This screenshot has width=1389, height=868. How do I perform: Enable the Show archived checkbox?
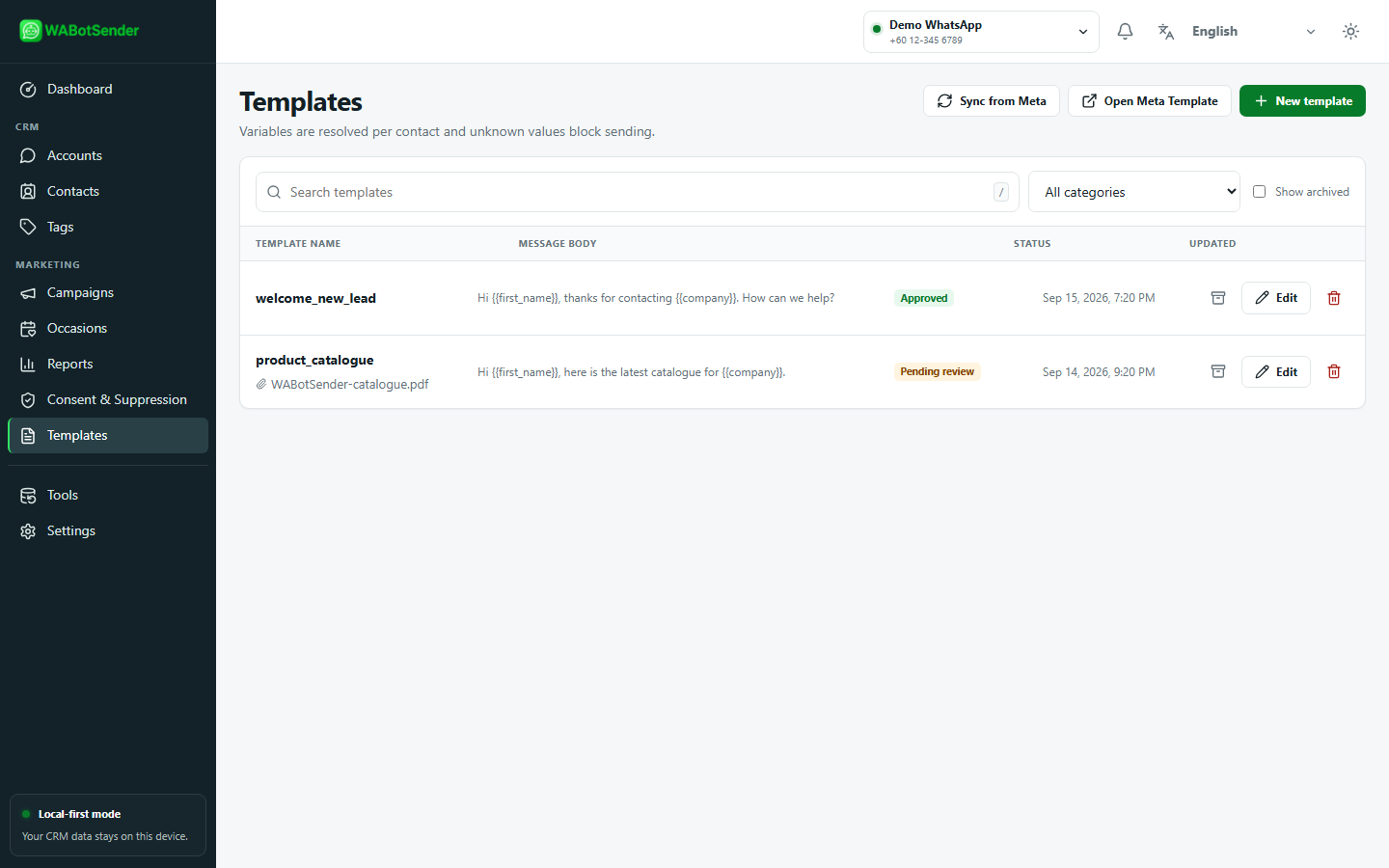point(1259,192)
